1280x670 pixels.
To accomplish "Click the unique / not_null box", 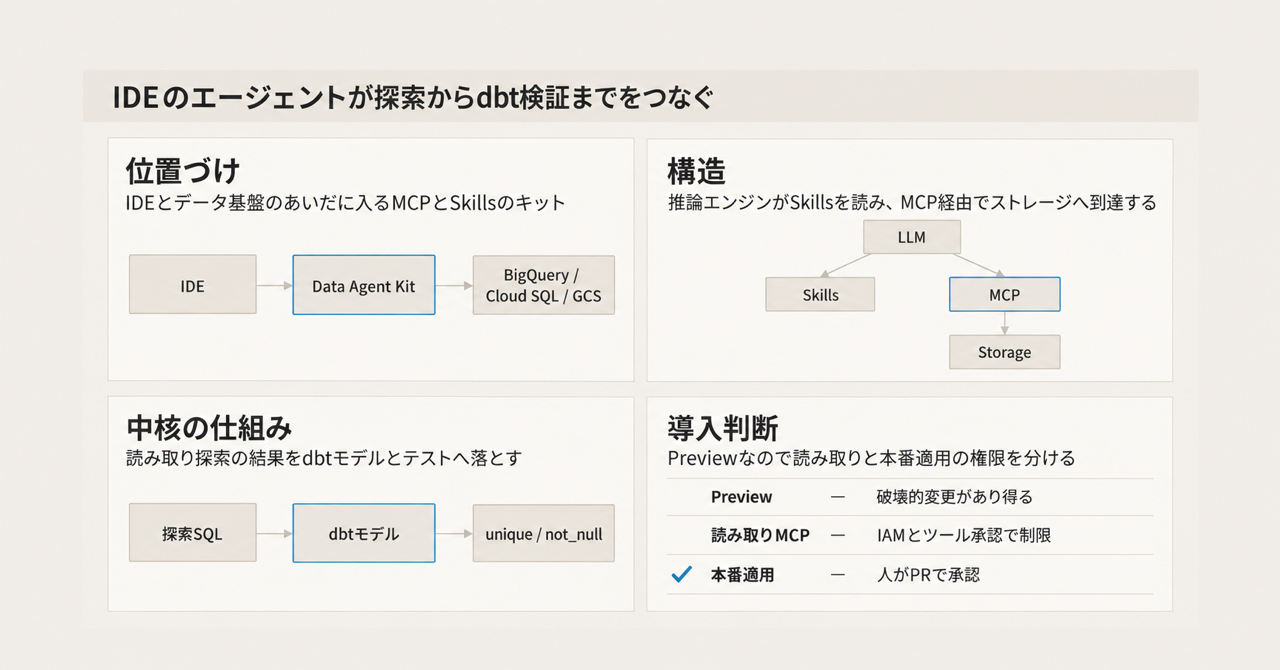I will 543,533.
